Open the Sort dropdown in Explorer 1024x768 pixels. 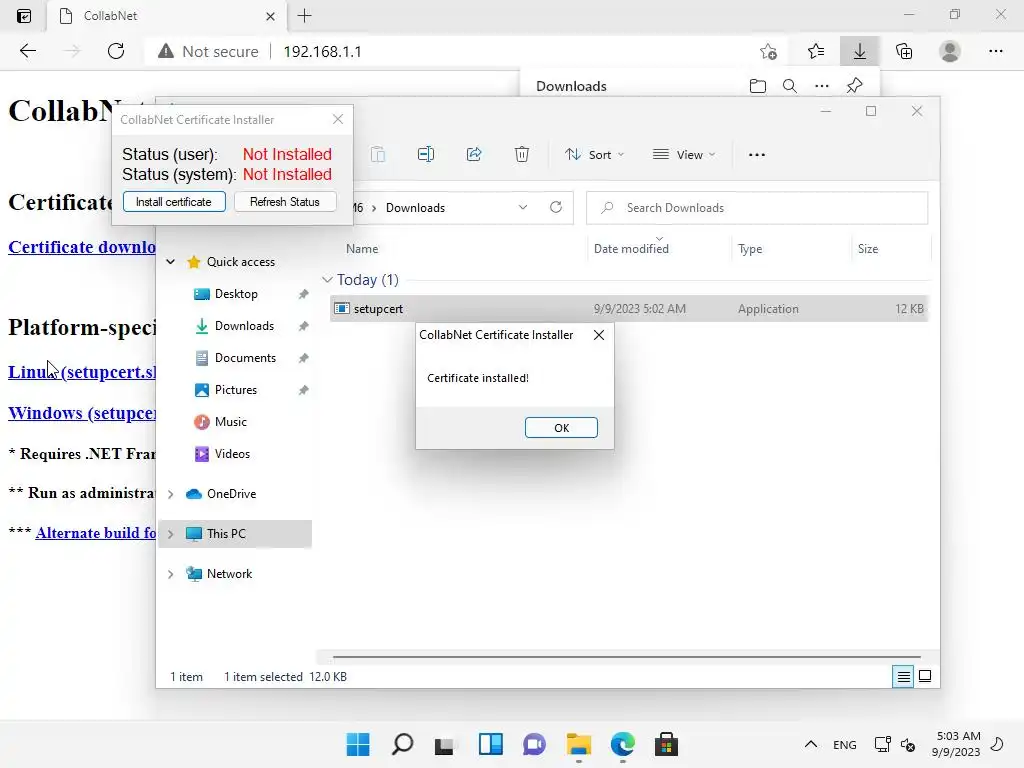(x=595, y=155)
